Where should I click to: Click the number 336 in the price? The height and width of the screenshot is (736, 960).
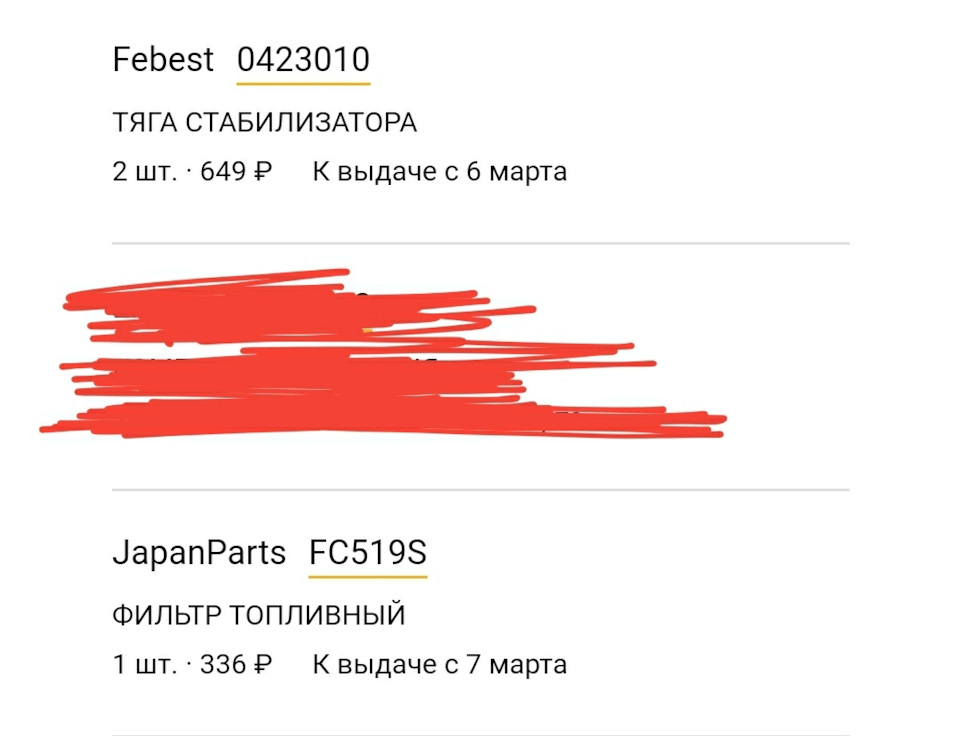(223, 664)
